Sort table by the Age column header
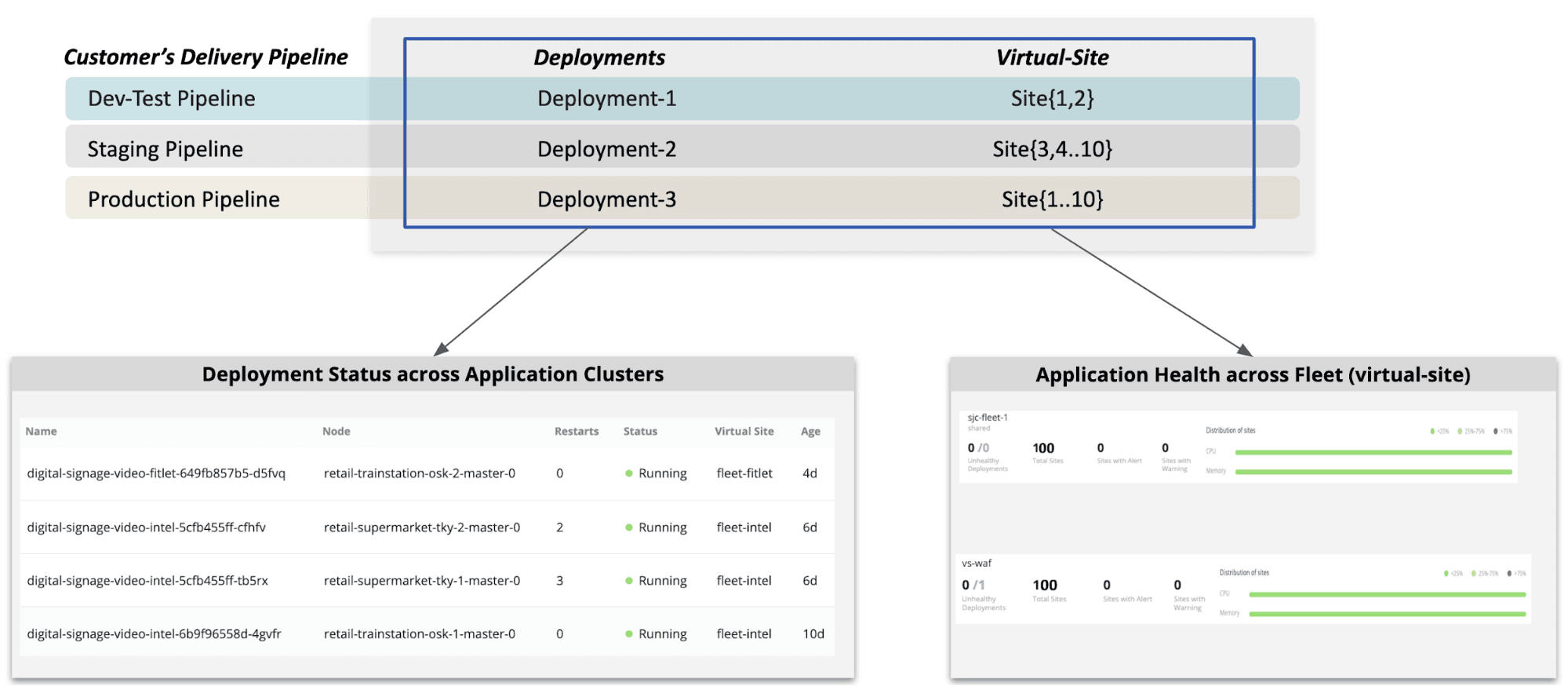Viewport: 1568px width, 686px height. 810,431
